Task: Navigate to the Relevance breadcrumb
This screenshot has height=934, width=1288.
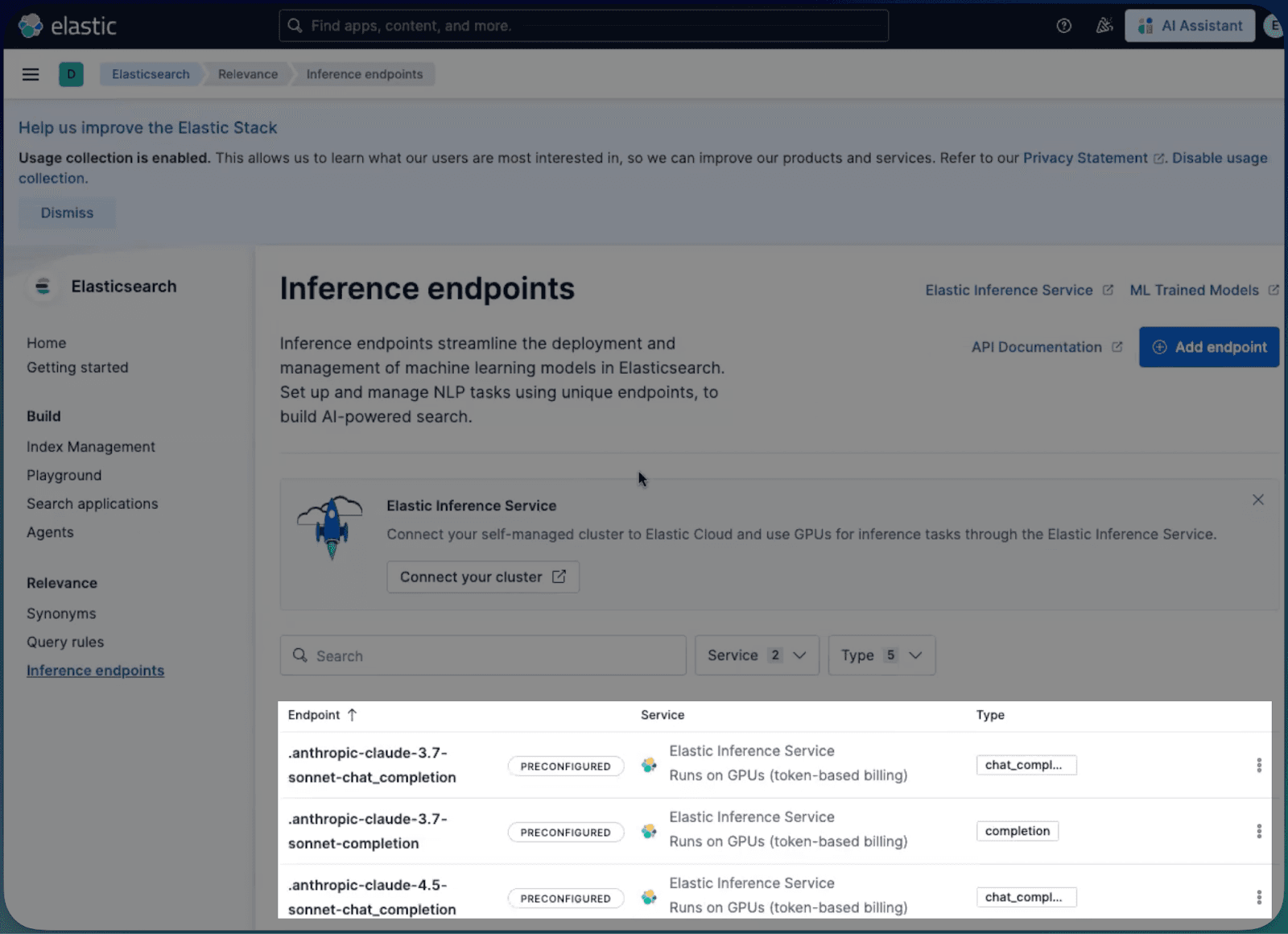Action: click(x=247, y=74)
